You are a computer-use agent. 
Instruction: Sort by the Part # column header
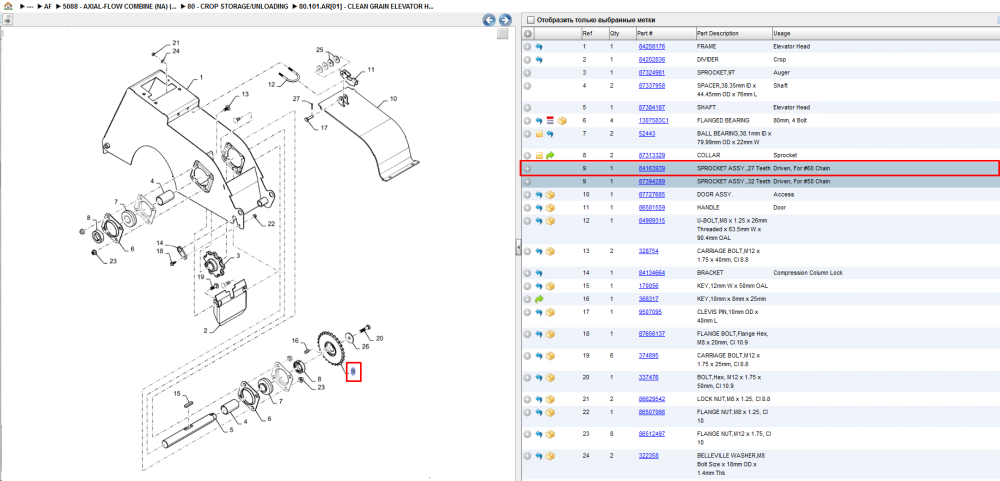[665, 33]
